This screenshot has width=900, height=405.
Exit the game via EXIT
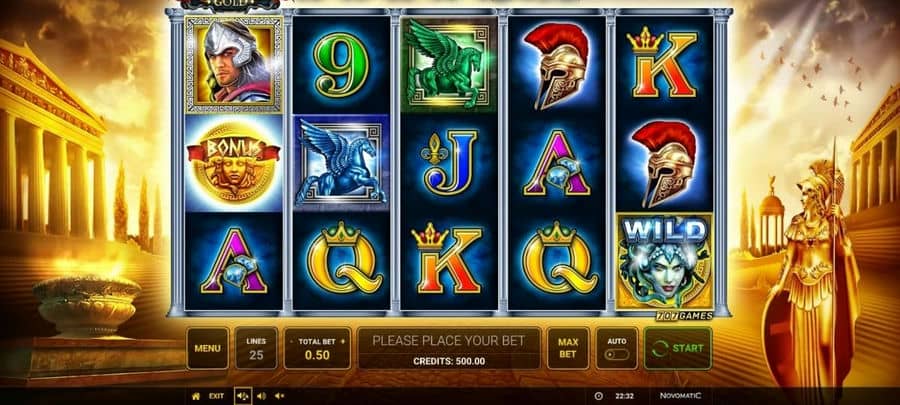click(216, 396)
